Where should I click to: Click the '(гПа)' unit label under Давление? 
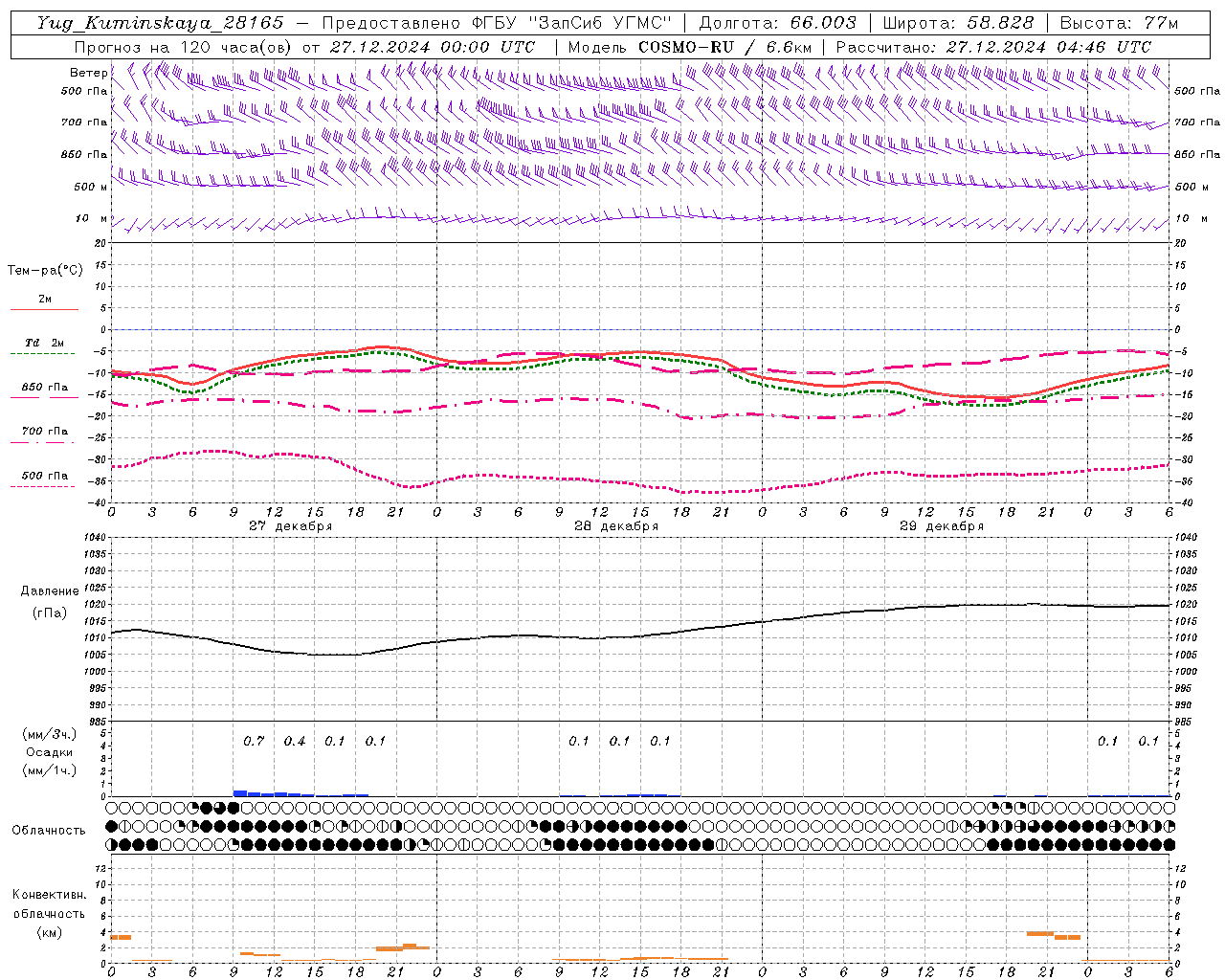tap(50, 613)
